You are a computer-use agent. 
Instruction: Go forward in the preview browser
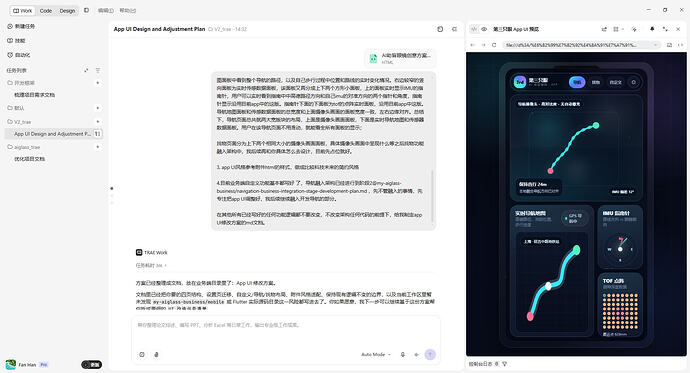tap(483, 45)
